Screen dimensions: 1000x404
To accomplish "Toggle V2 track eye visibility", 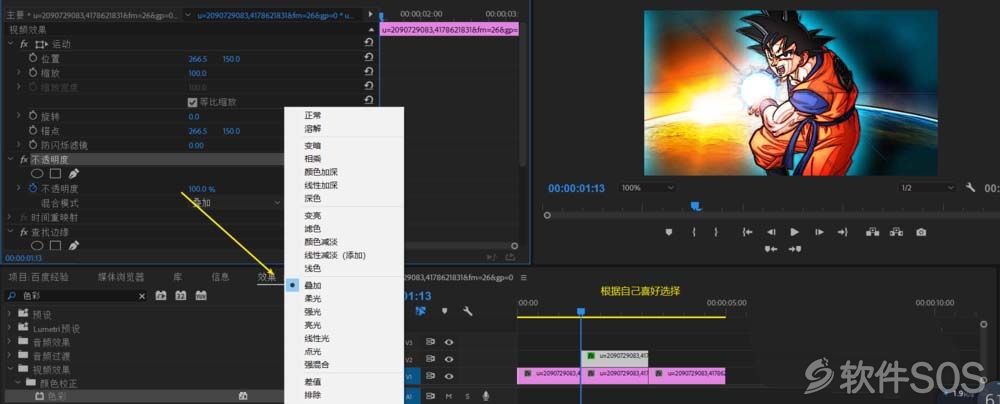I will (x=449, y=359).
